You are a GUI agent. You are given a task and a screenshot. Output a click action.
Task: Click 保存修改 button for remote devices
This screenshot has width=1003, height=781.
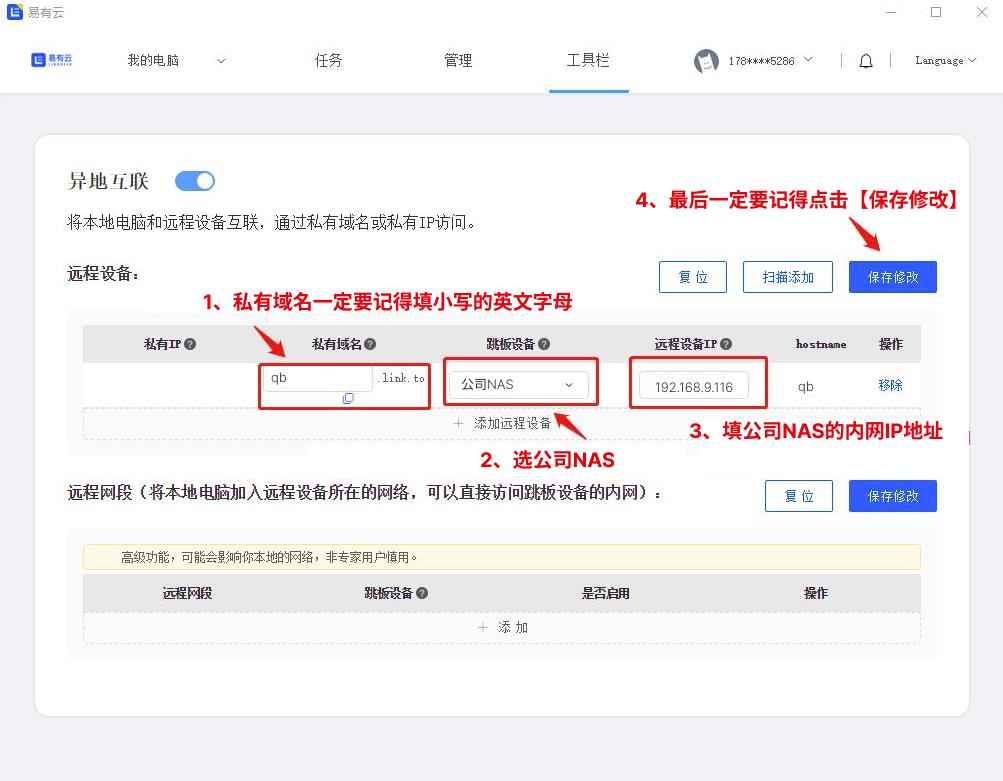pyautogui.click(x=892, y=277)
